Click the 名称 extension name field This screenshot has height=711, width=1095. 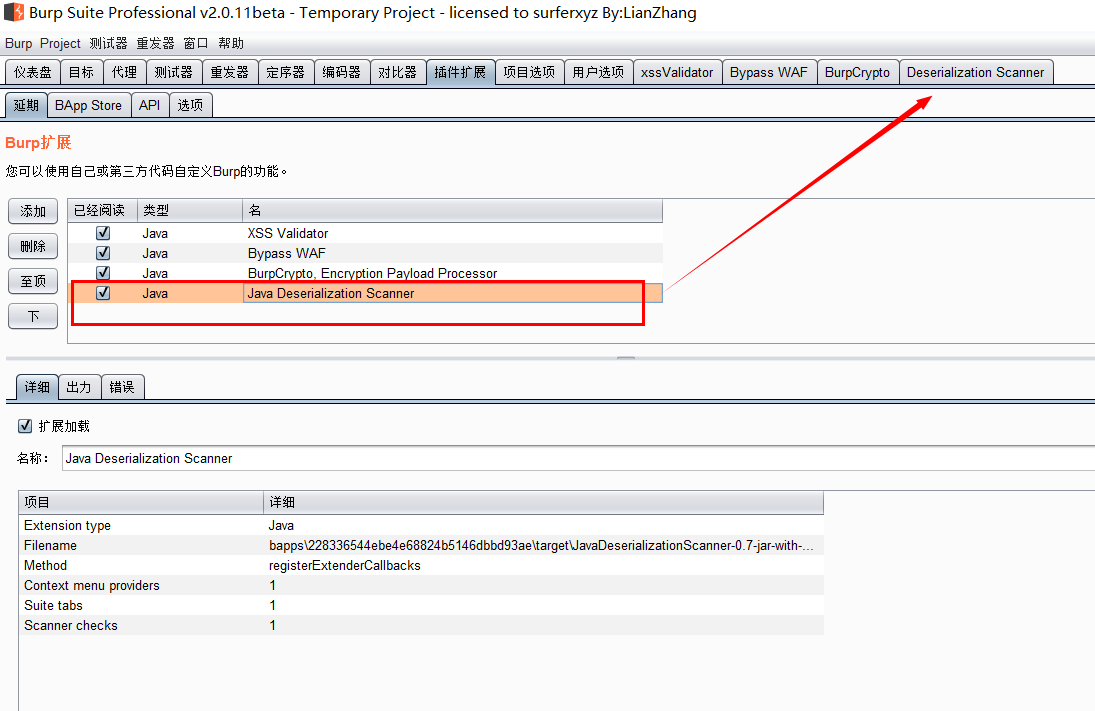coord(578,458)
